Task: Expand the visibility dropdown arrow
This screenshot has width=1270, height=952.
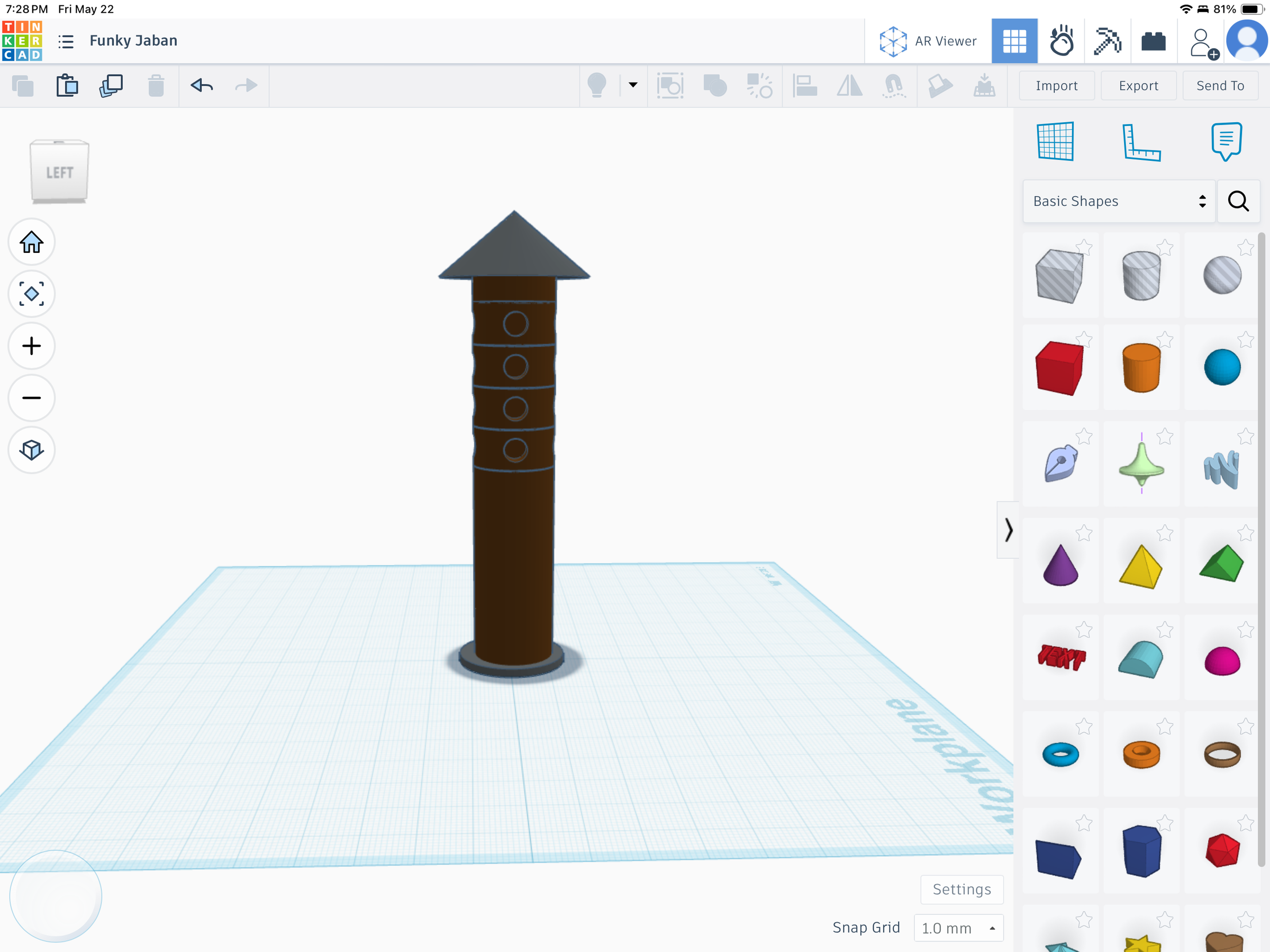Action: coord(633,85)
